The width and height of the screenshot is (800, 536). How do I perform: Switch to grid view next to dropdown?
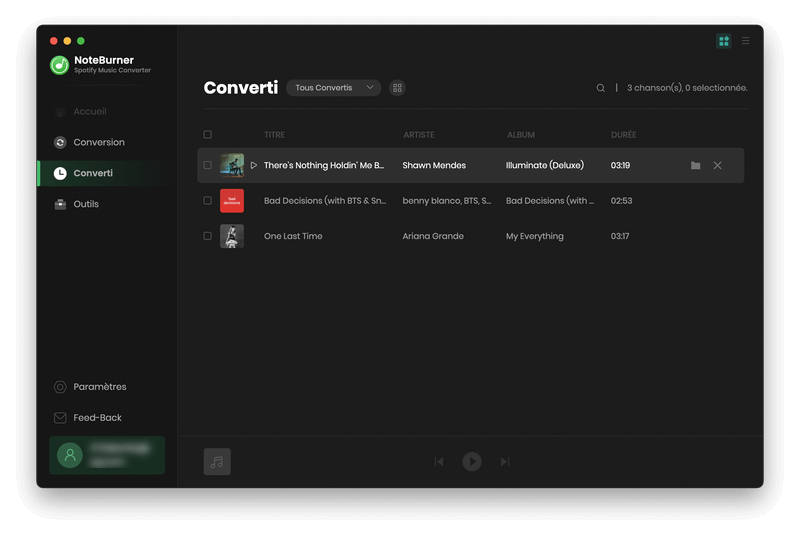click(x=397, y=88)
